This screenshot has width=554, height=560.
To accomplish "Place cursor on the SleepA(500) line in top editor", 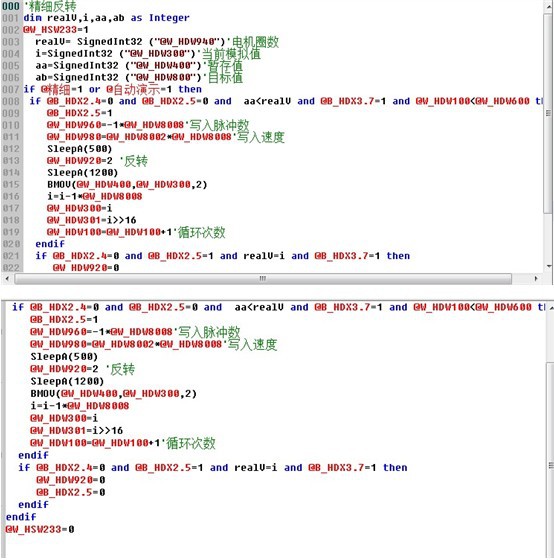I will point(80,149).
